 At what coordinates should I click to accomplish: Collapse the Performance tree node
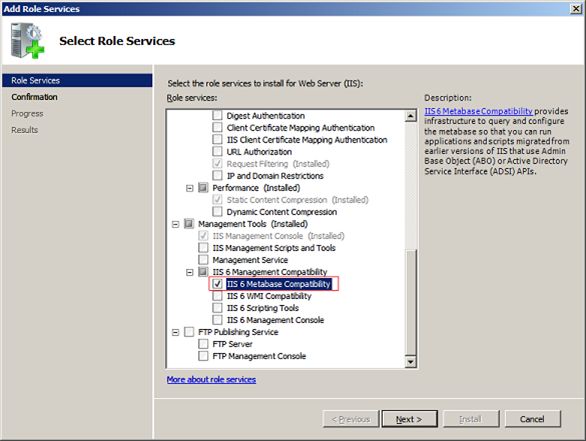[189, 188]
